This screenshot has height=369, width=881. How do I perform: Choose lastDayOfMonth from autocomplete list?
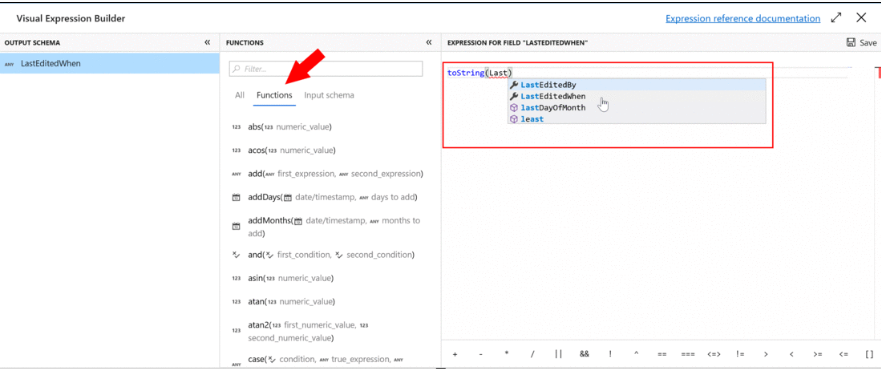coord(636,107)
